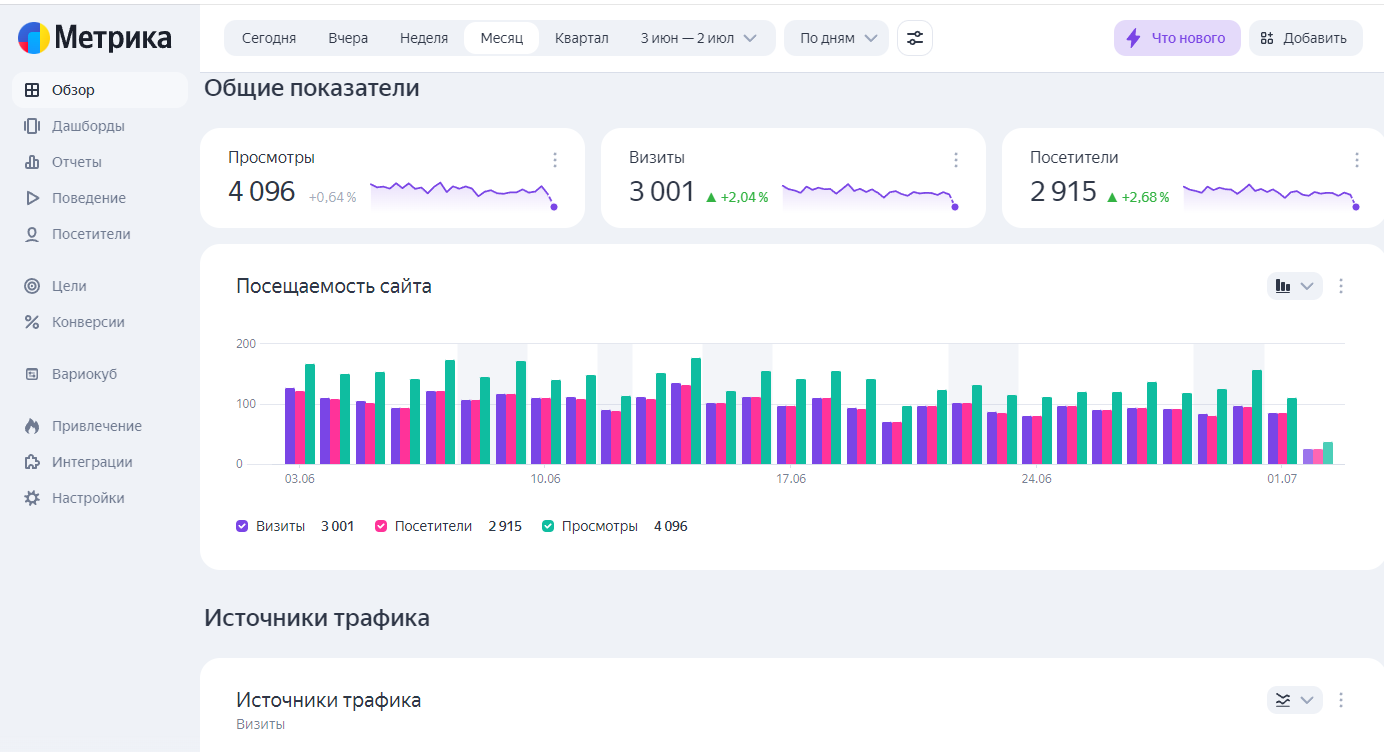Click the Что нового button
The image size is (1384, 752).
click(x=1177, y=37)
